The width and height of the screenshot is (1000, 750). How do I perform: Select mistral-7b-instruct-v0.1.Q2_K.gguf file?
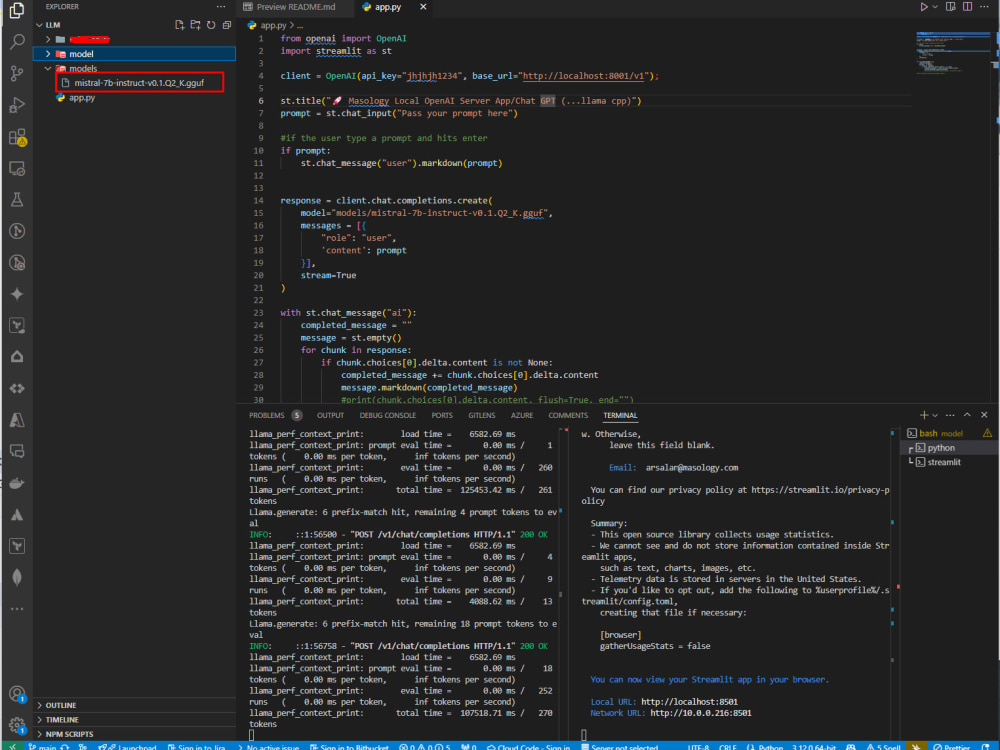coord(140,83)
